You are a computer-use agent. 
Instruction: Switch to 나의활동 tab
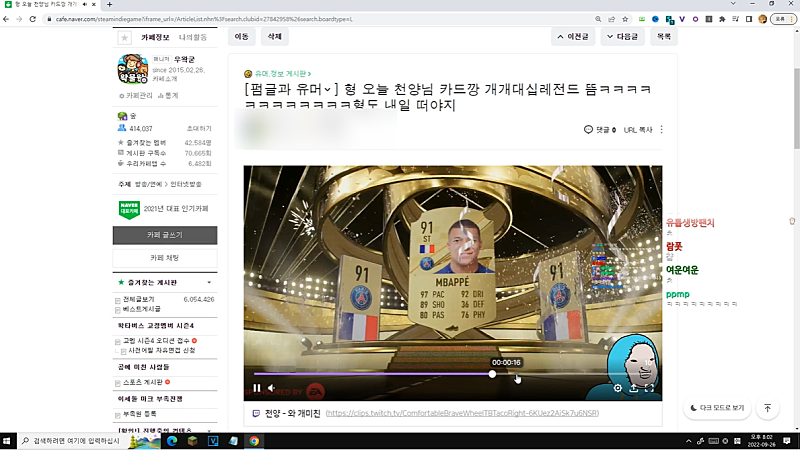coord(193,37)
